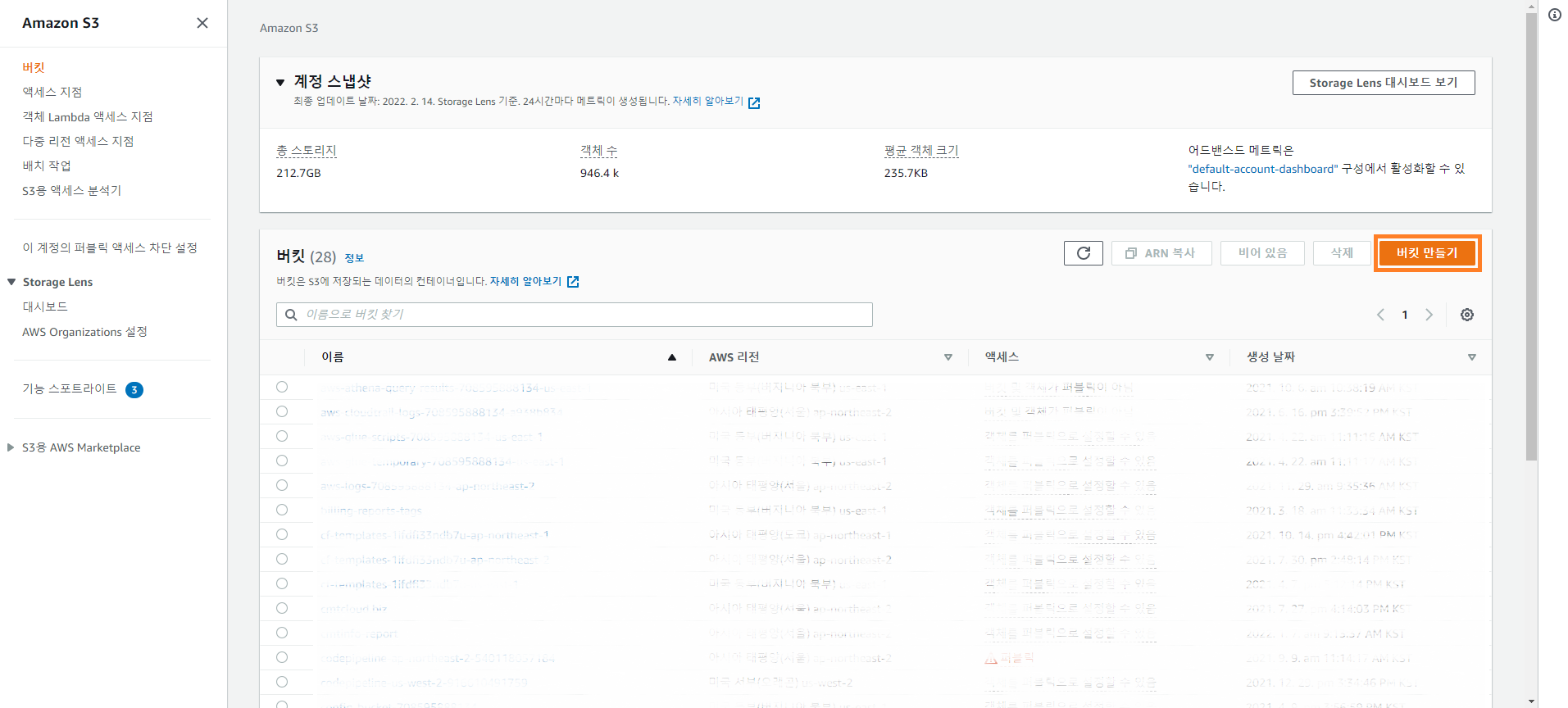
Task: Collapse the 계정 스냅샷 section
Action: click(x=280, y=82)
